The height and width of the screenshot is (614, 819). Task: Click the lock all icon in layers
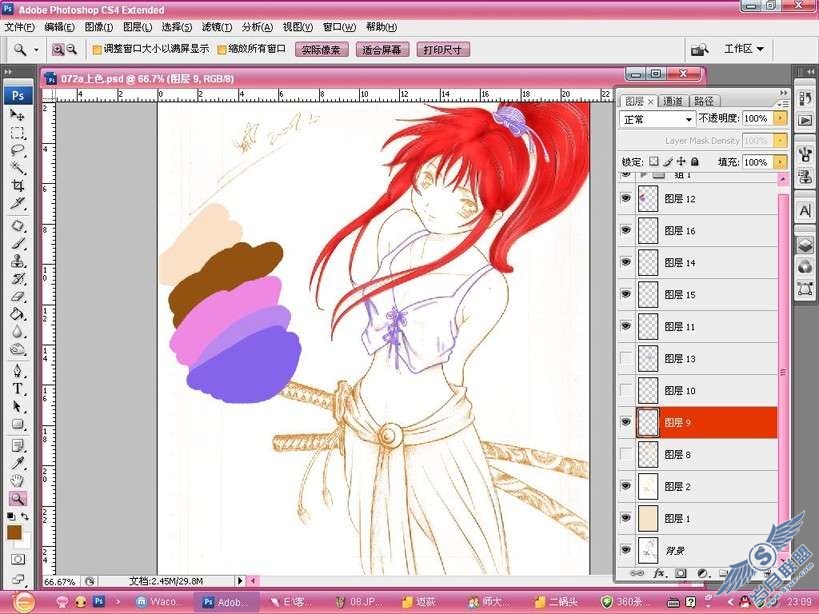pyautogui.click(x=695, y=162)
